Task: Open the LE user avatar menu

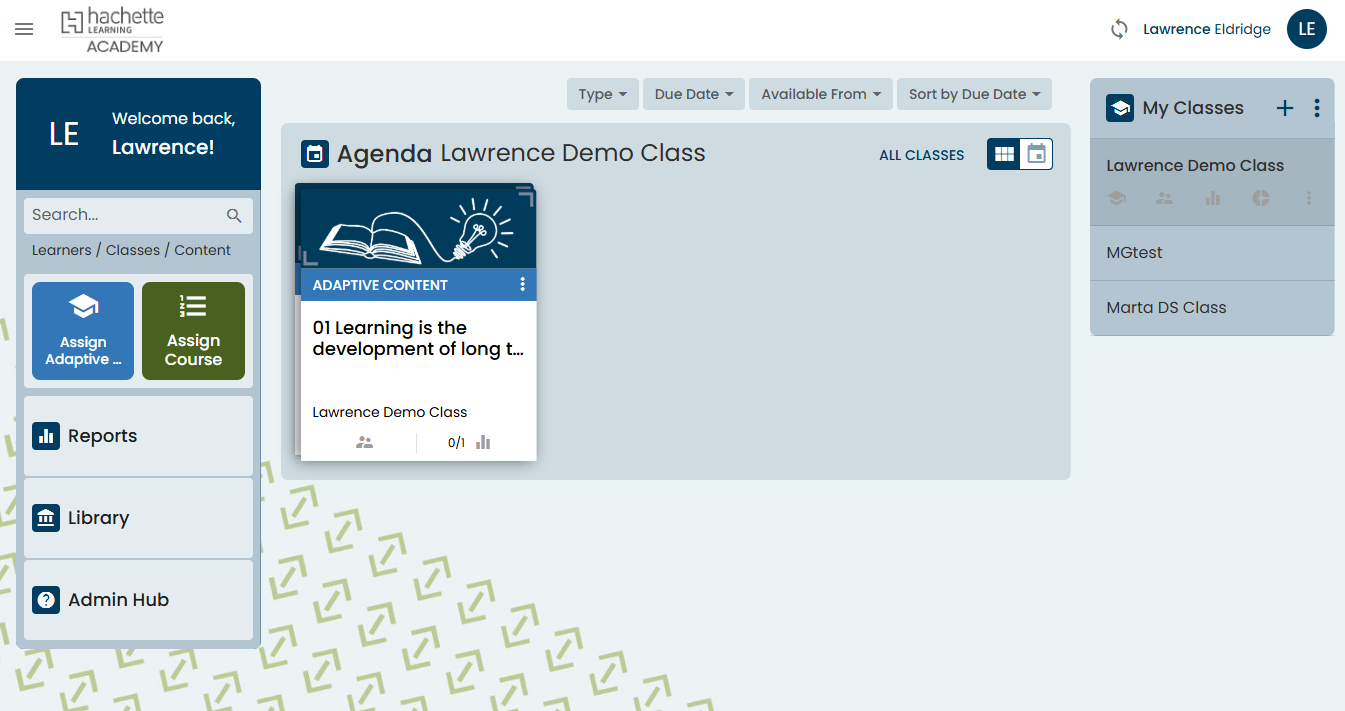Action: [1306, 29]
